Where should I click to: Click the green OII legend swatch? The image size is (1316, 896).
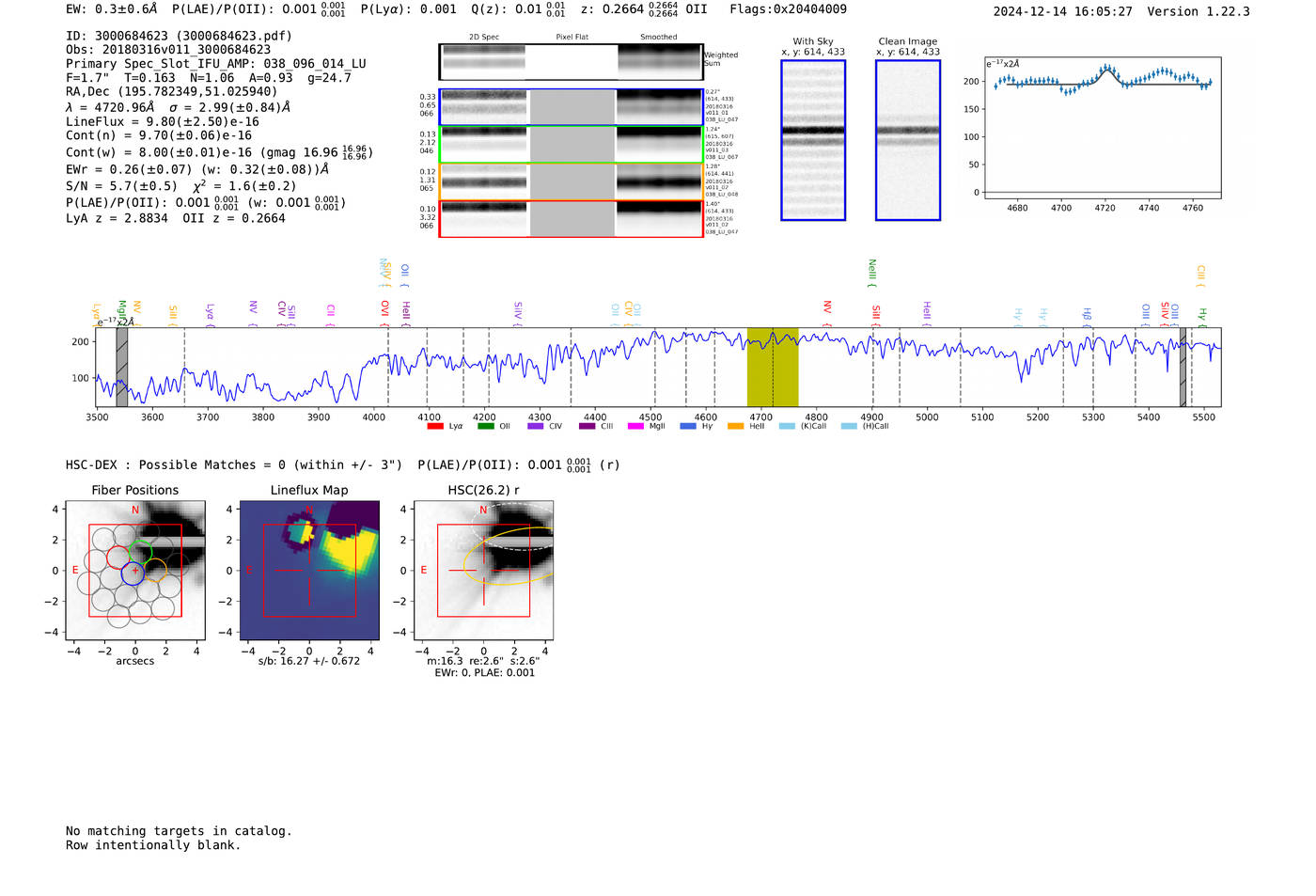[x=485, y=426]
